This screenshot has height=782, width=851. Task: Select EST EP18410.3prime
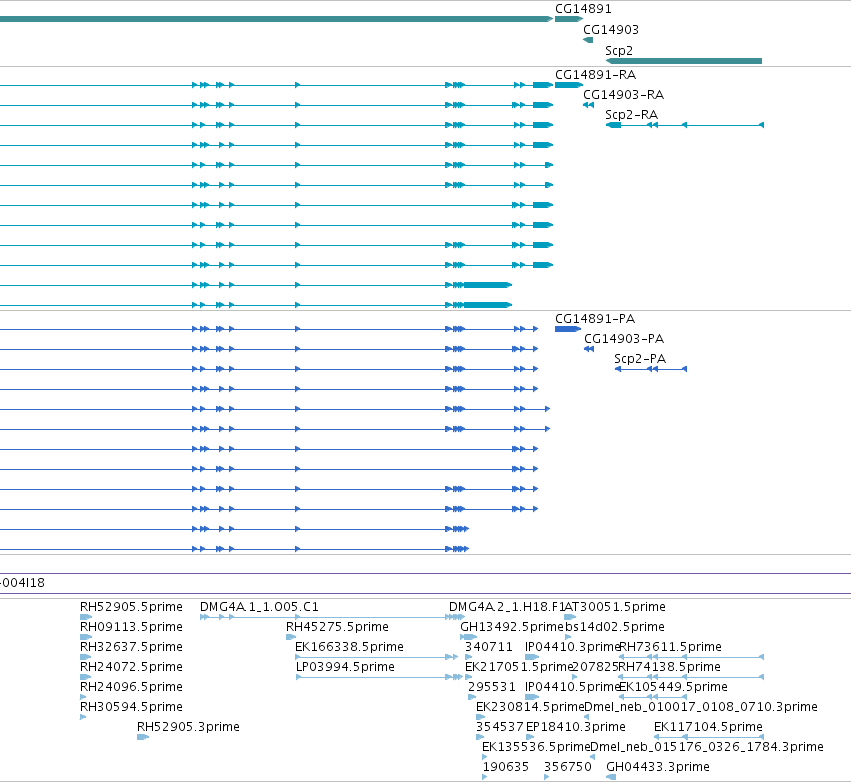pyautogui.click(x=576, y=727)
